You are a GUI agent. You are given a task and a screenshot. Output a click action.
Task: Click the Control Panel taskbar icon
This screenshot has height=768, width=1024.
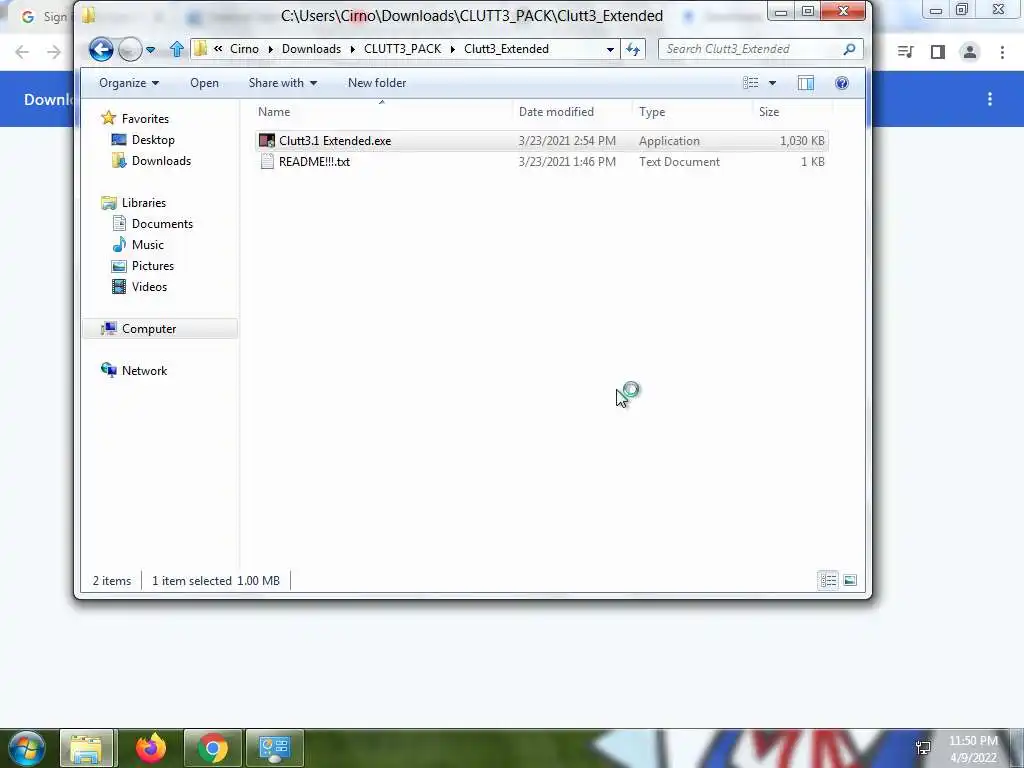point(275,748)
